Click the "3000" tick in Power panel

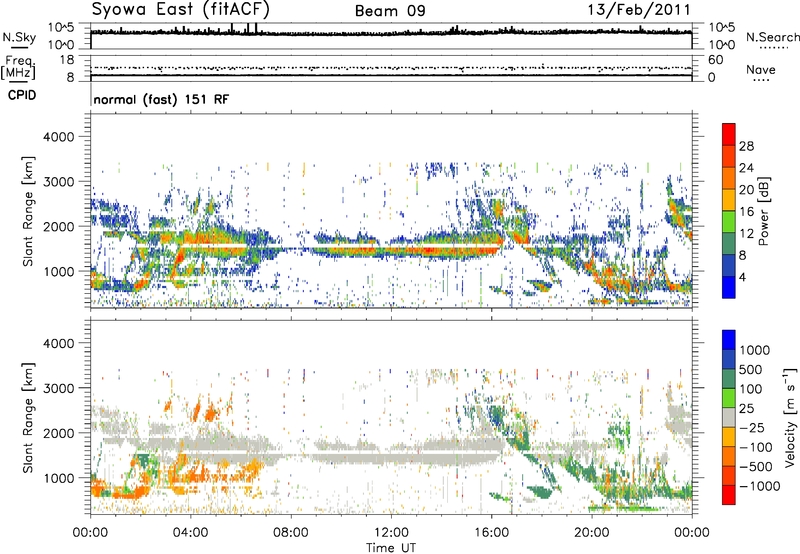pyautogui.click(x=58, y=182)
